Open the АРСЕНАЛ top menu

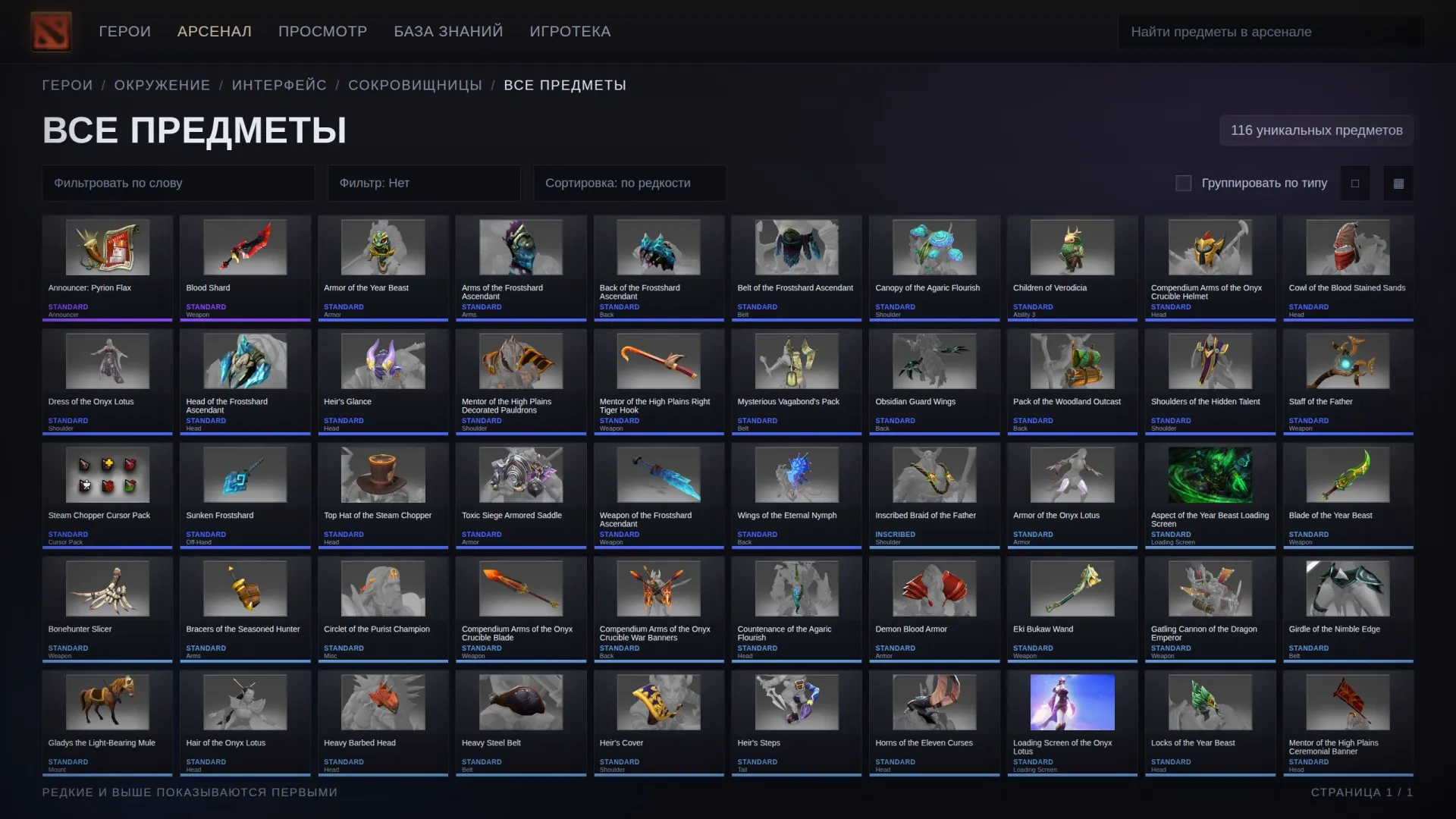(x=215, y=31)
